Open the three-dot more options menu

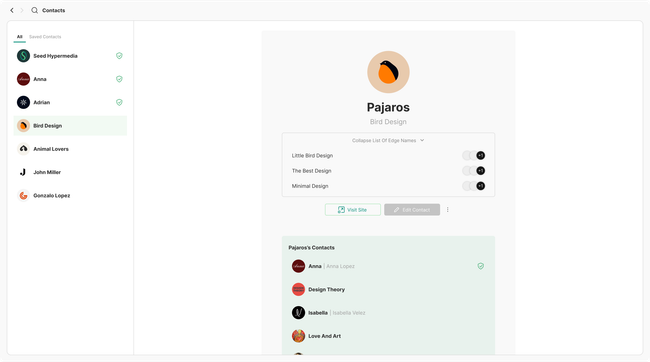(448, 210)
